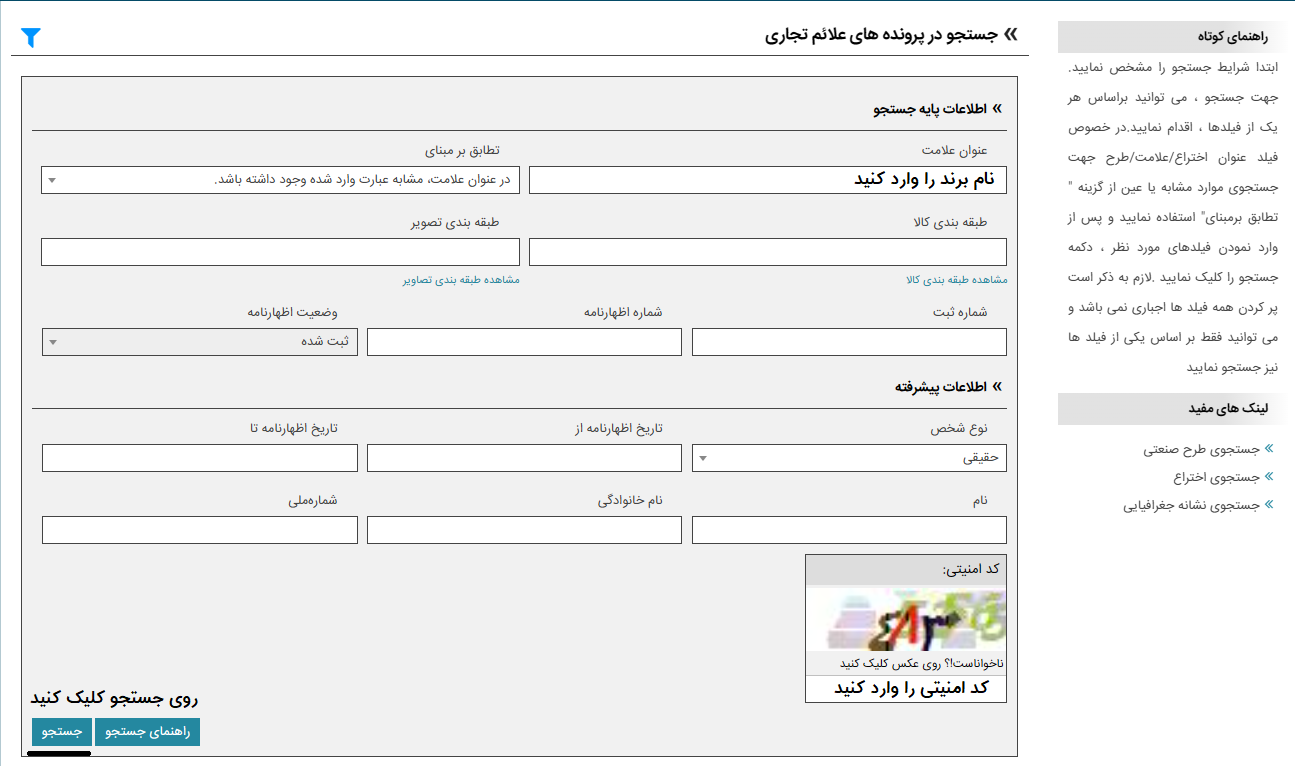The image size is (1295, 766).
Task: Click the جستجو در پرونده های علائم تجاری title
Action: point(882,35)
